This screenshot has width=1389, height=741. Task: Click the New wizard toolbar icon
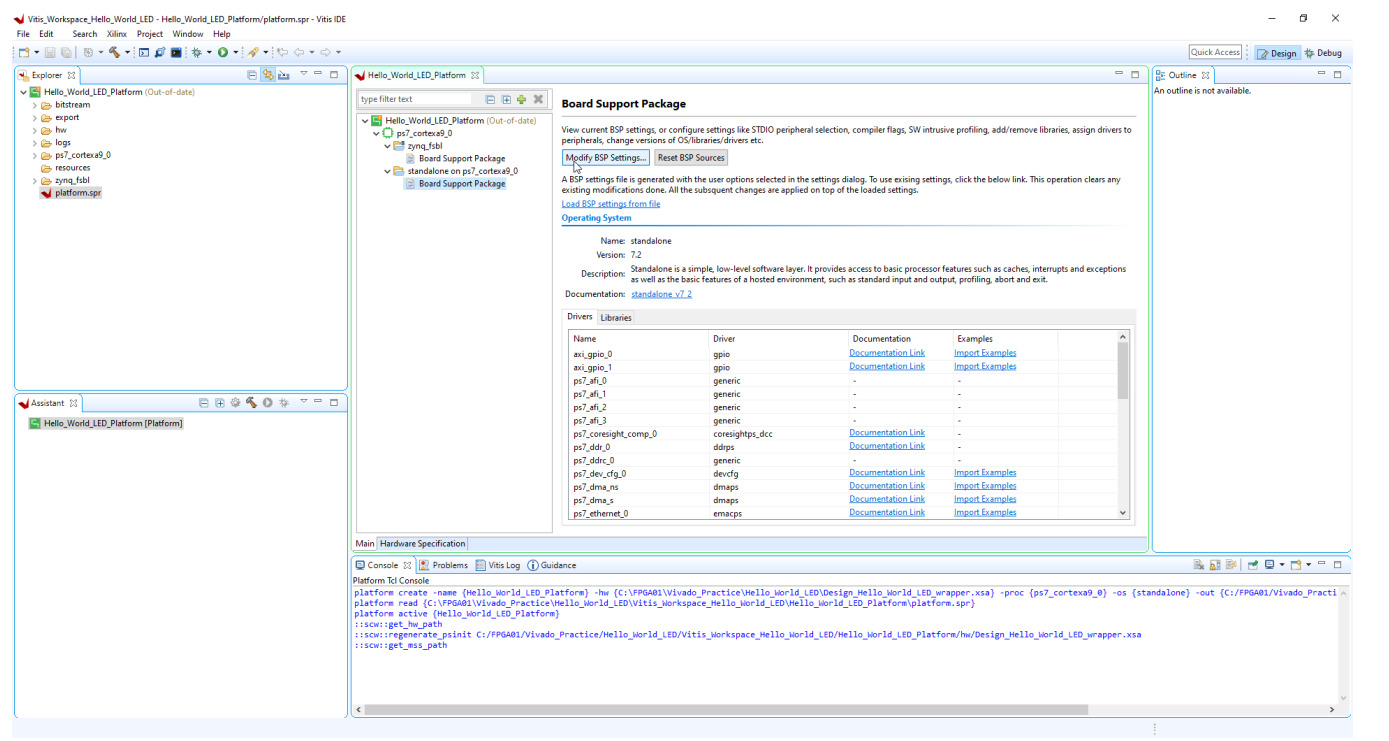(x=24, y=52)
